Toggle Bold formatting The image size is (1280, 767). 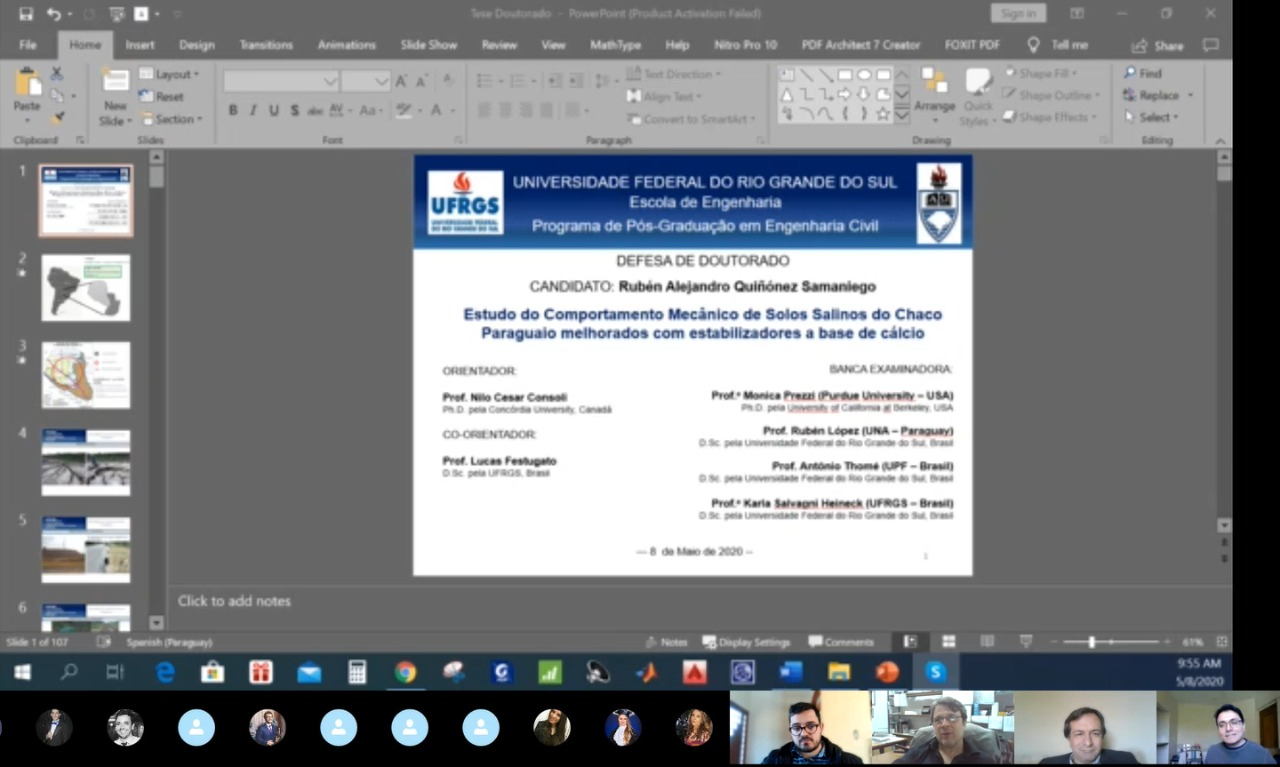(233, 110)
